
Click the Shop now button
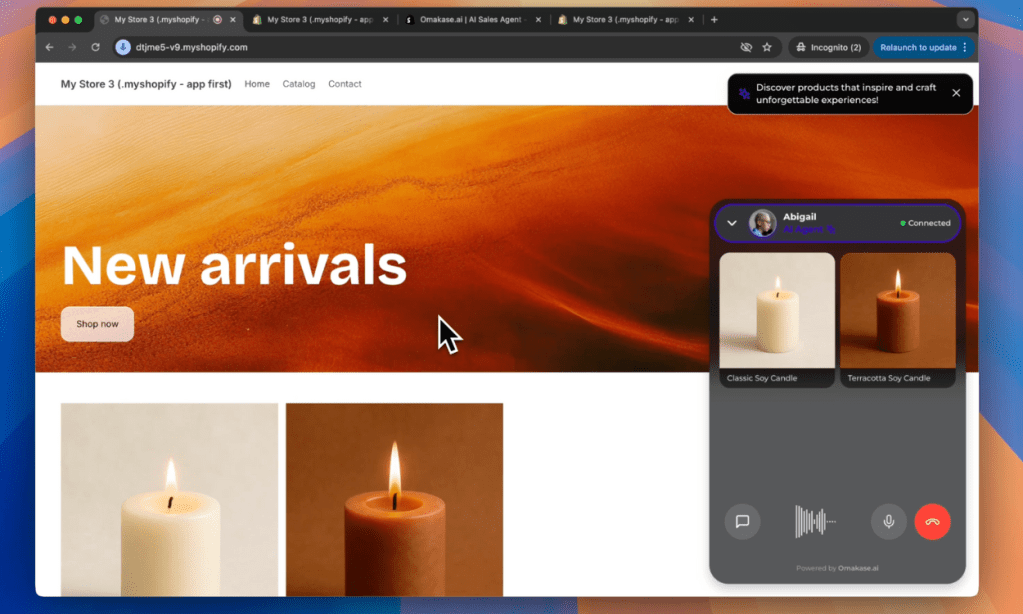pos(97,324)
